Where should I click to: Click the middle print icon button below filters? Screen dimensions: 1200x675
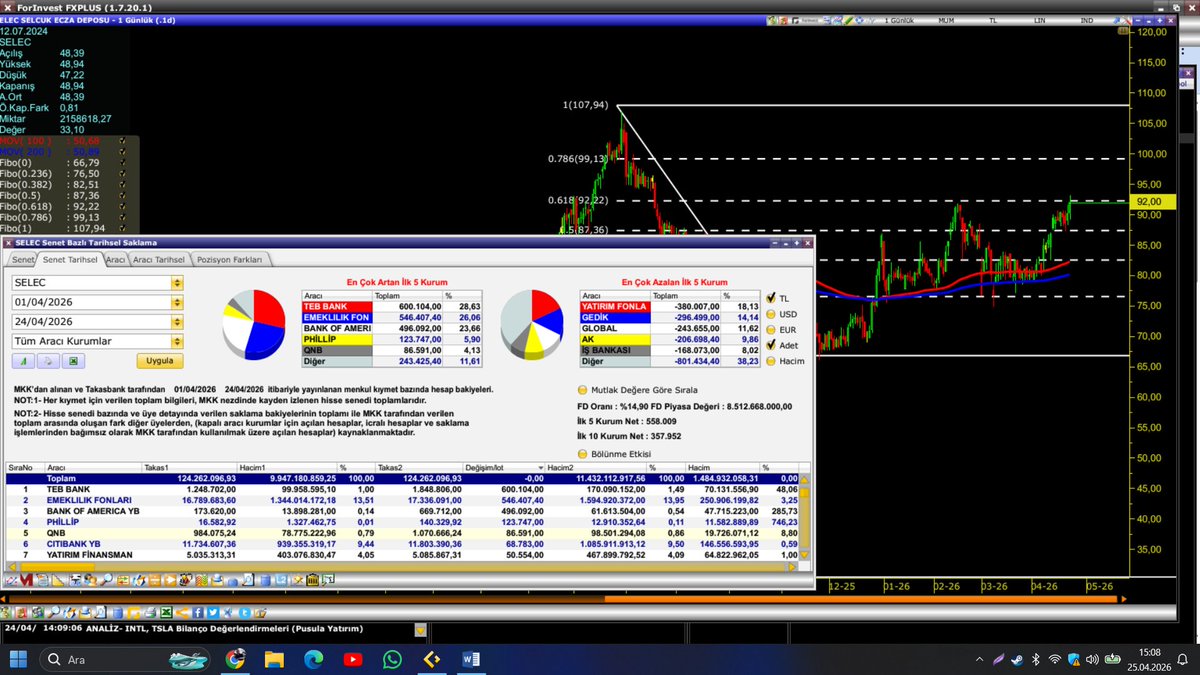pos(48,360)
